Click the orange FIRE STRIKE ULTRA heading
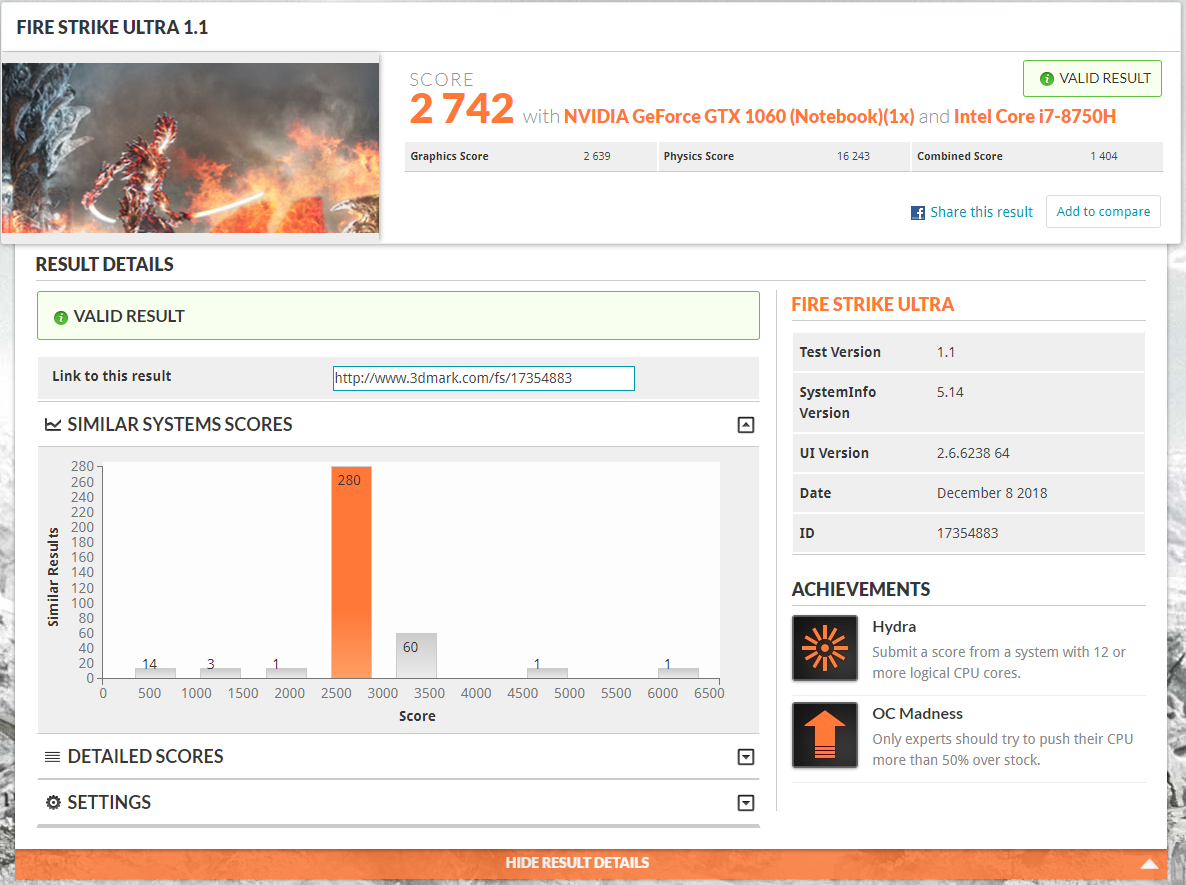This screenshot has height=885, width=1186. point(873,305)
